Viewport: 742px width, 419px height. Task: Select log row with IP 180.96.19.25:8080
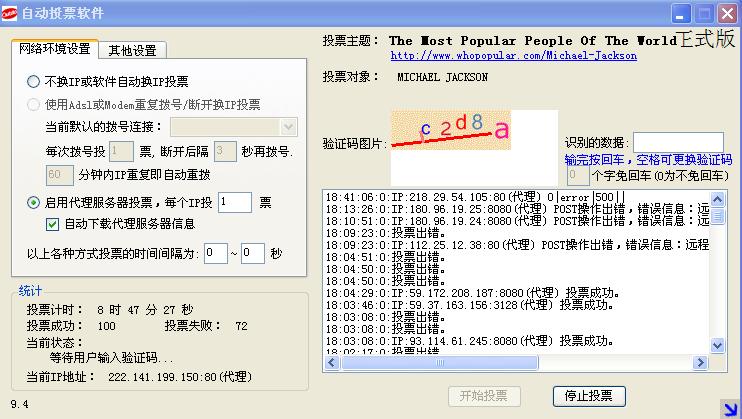point(517,209)
